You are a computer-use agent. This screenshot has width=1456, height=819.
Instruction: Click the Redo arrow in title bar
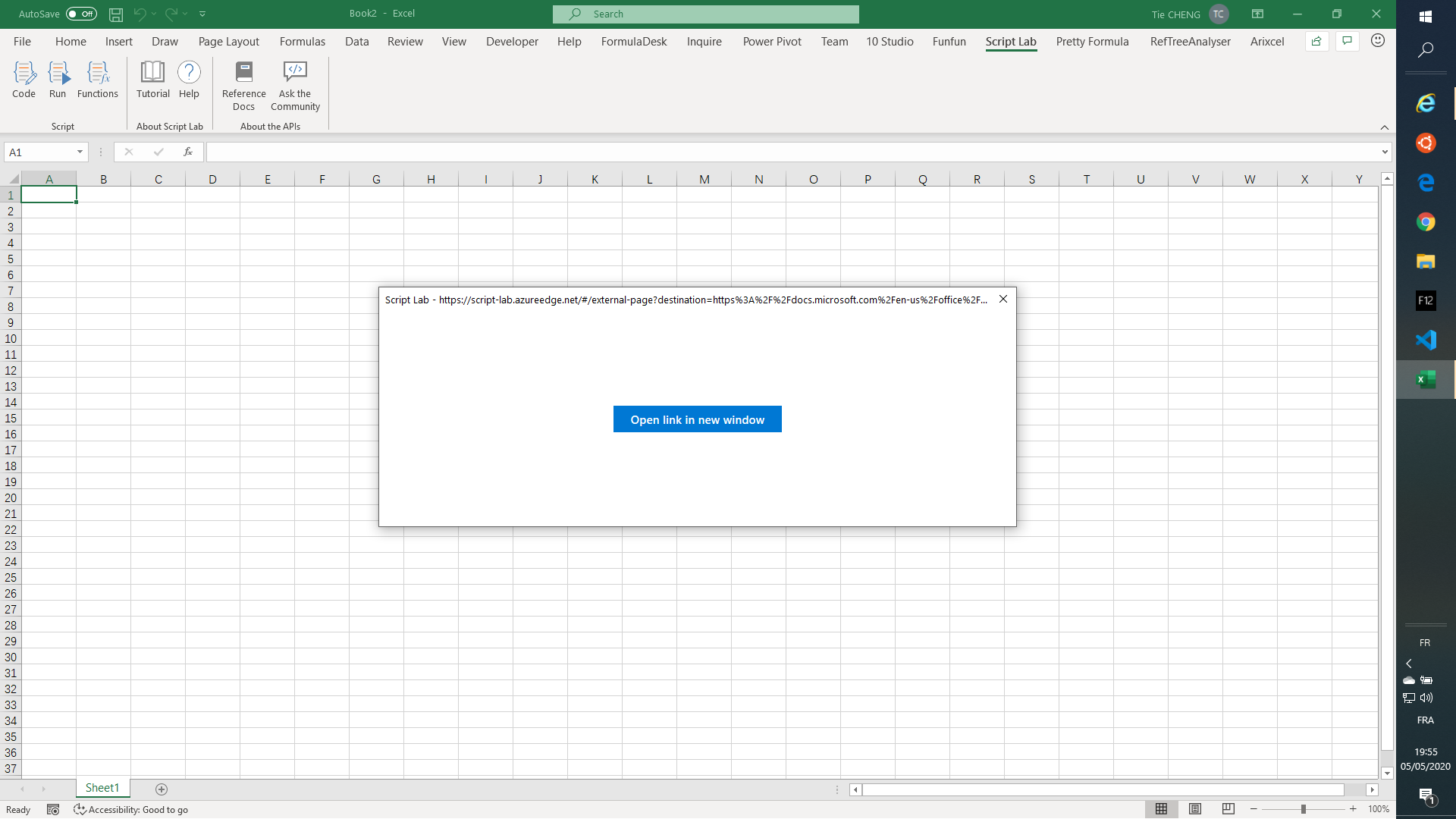[x=171, y=14]
